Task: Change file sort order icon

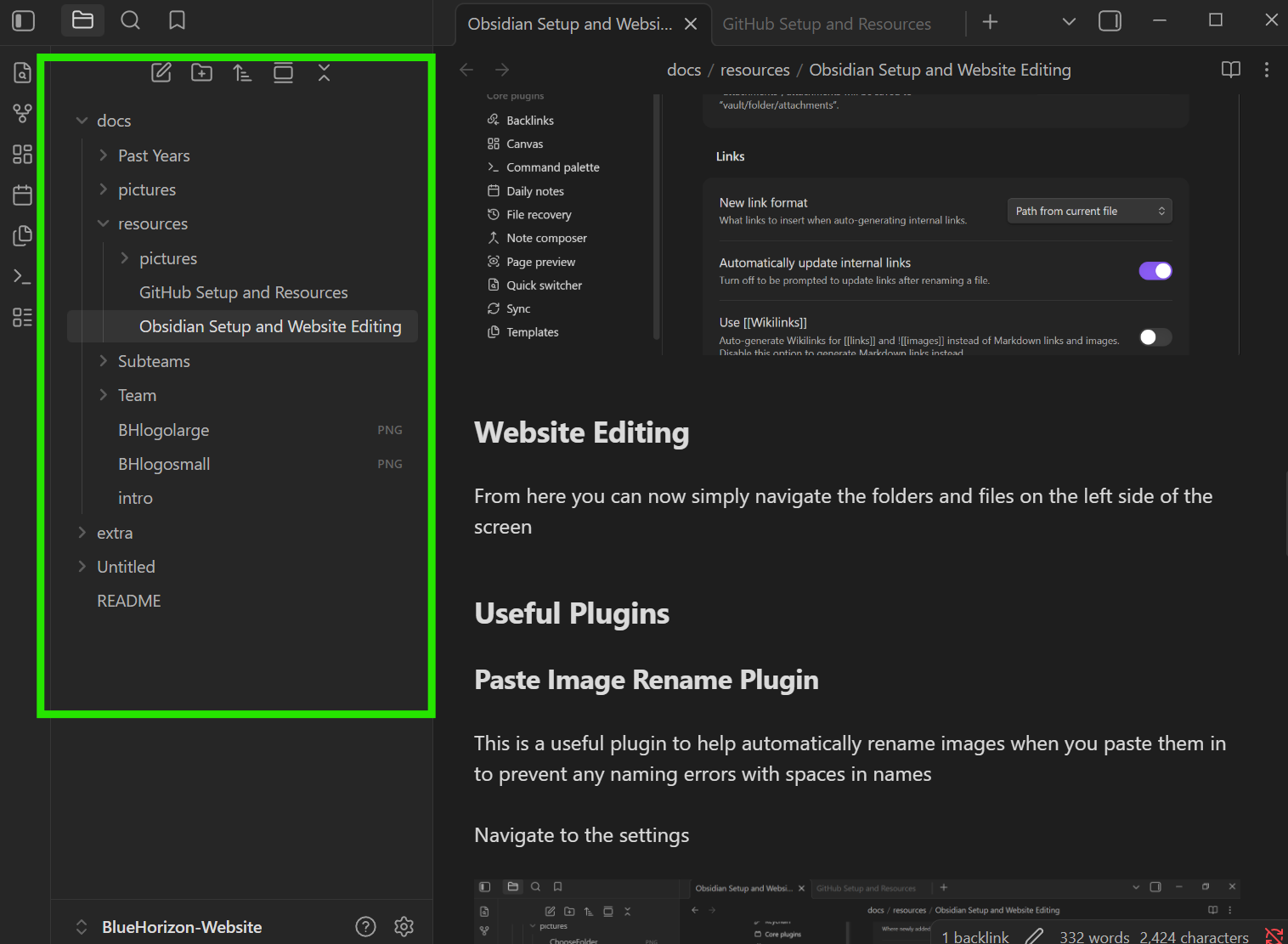Action: 243,73
